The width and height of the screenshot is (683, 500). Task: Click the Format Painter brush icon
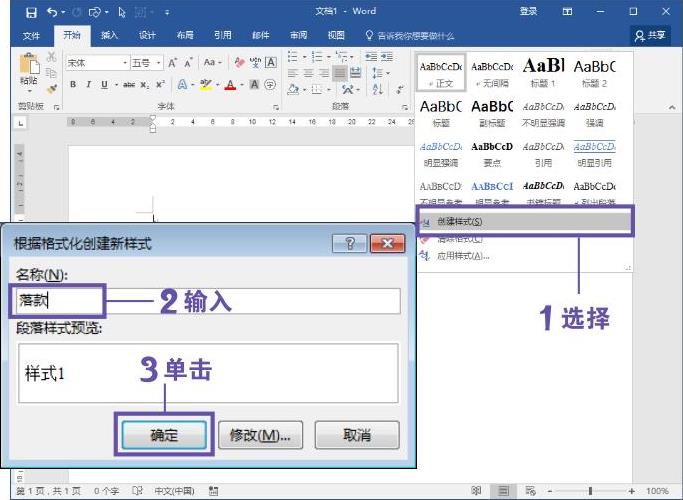pos(51,89)
